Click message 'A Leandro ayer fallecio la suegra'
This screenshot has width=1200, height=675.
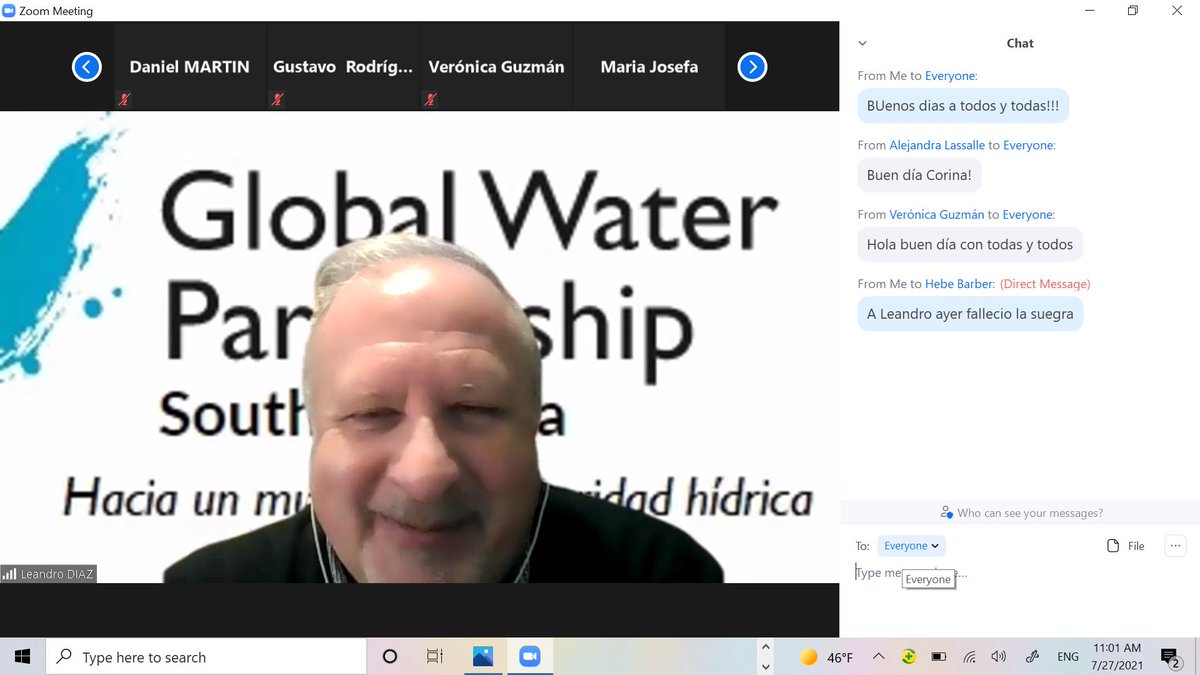970,313
